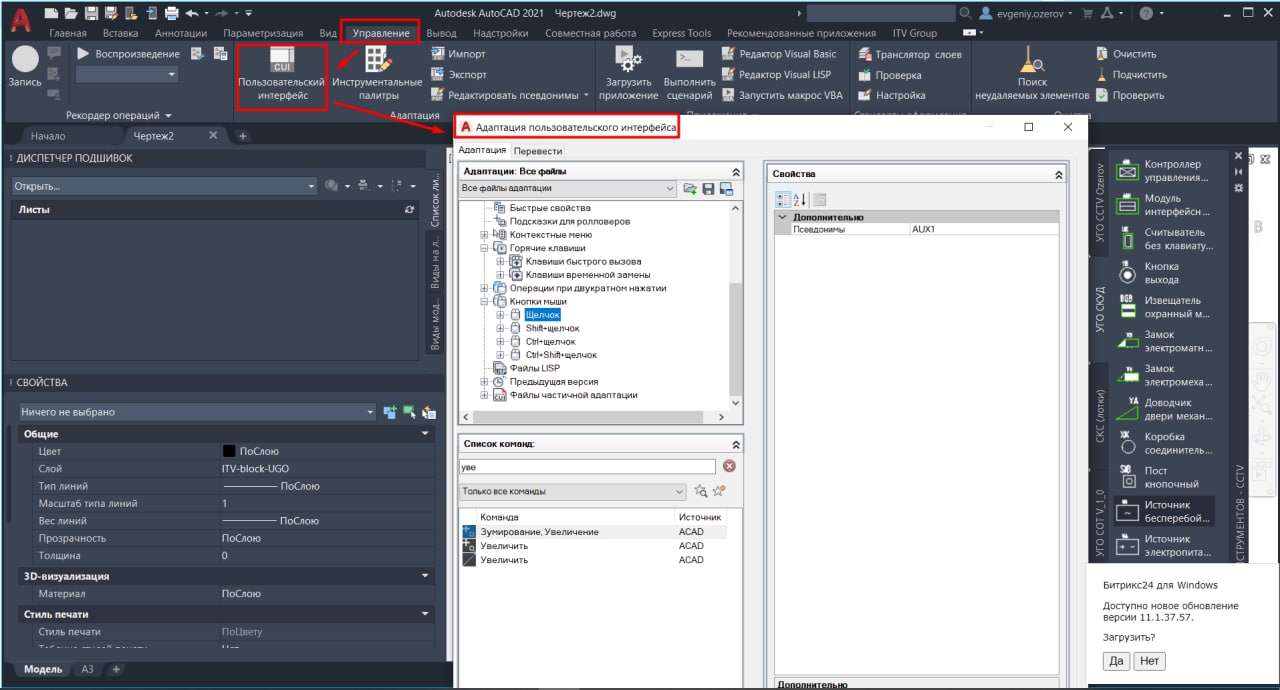
Task: Click Цвет swatch ПоСлою
Action: click(229, 451)
